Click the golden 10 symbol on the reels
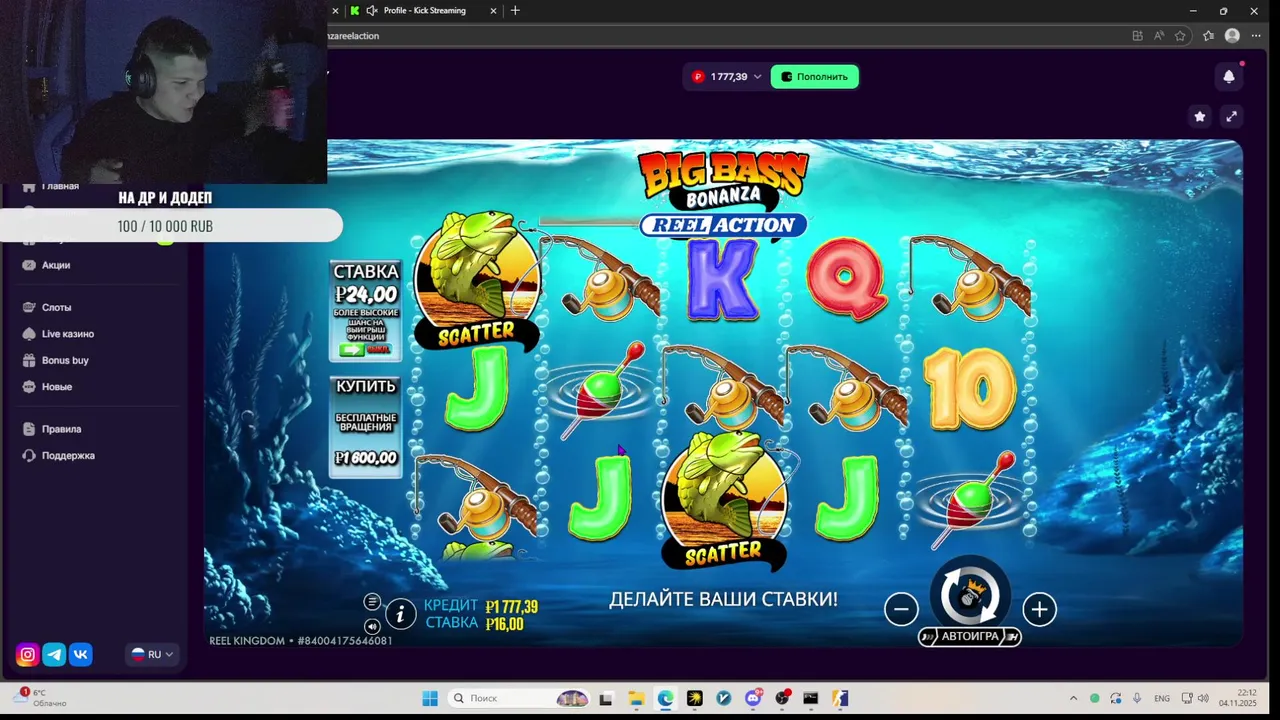Viewport: 1280px width, 720px height. tap(970, 389)
